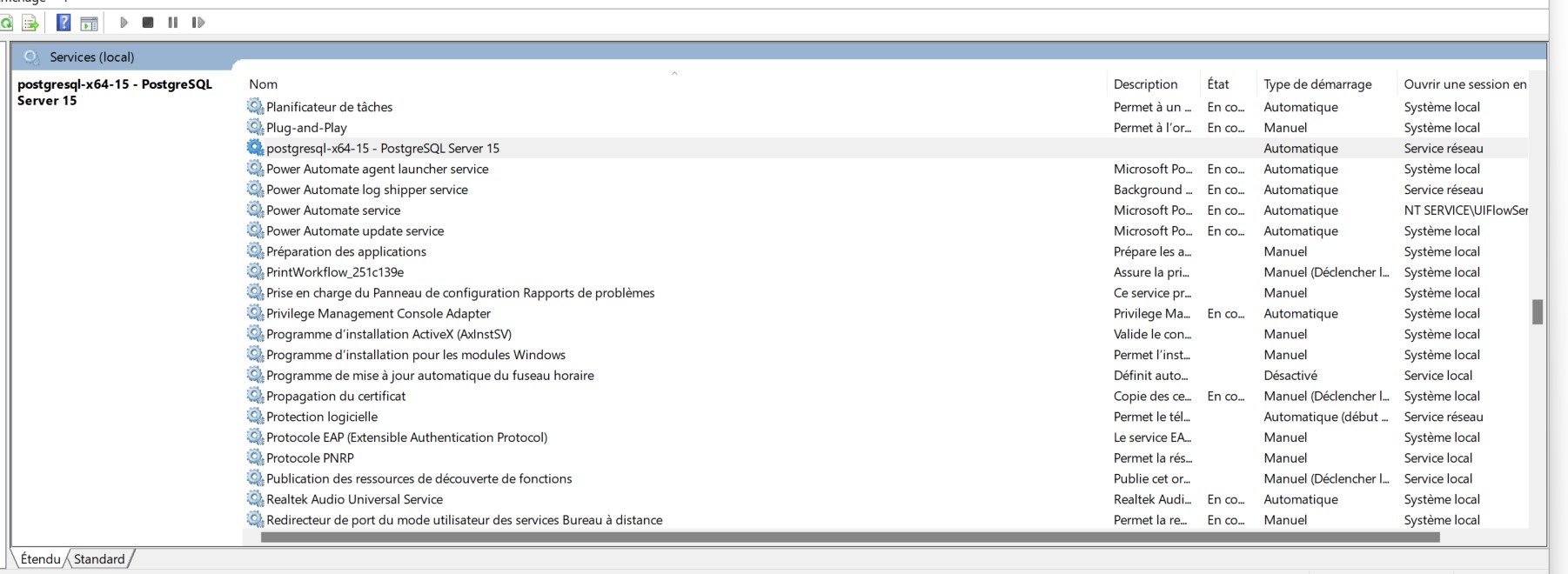Select Power Automate agent launcher service name
1568x574 pixels.
pos(377,169)
